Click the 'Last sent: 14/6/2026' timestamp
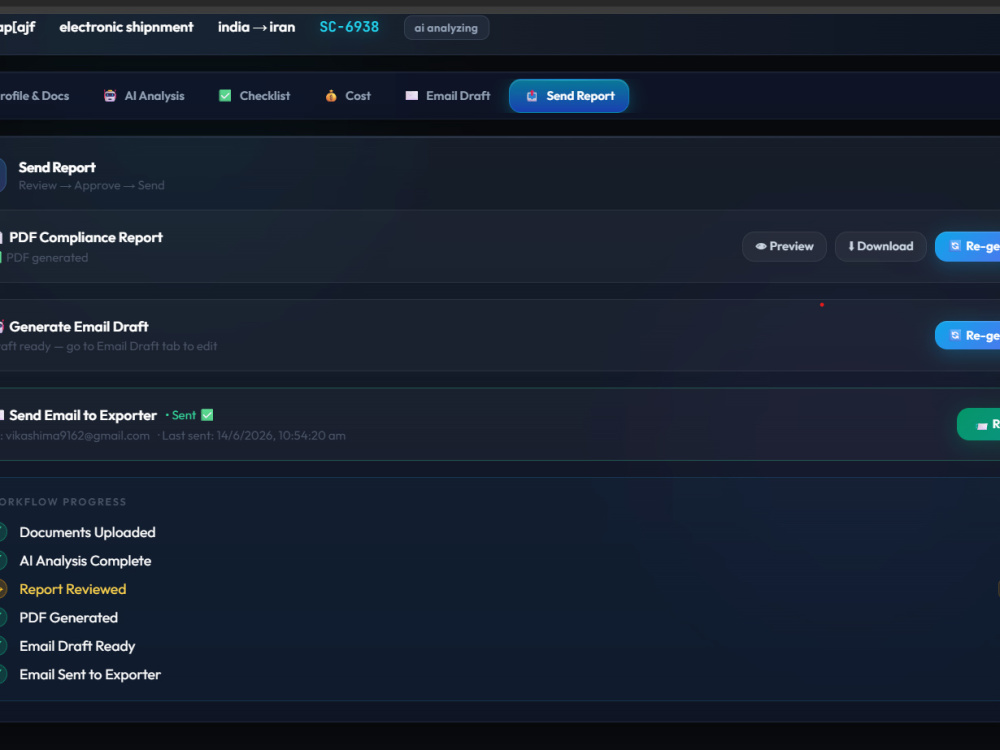The width and height of the screenshot is (1000, 750). coord(253,436)
